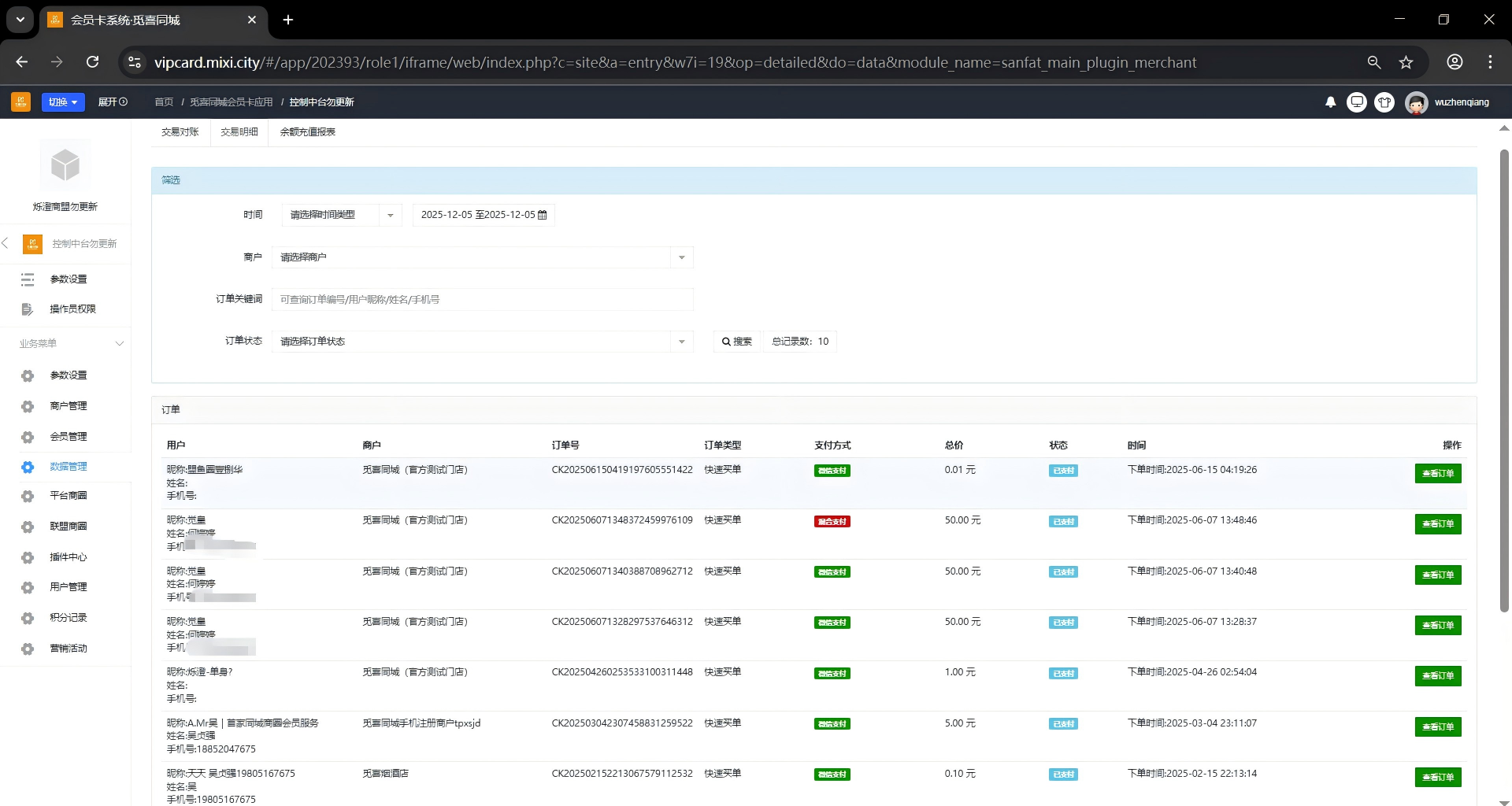1512x806 pixels.
Task: Click the order keyword input field
Action: tap(482, 300)
